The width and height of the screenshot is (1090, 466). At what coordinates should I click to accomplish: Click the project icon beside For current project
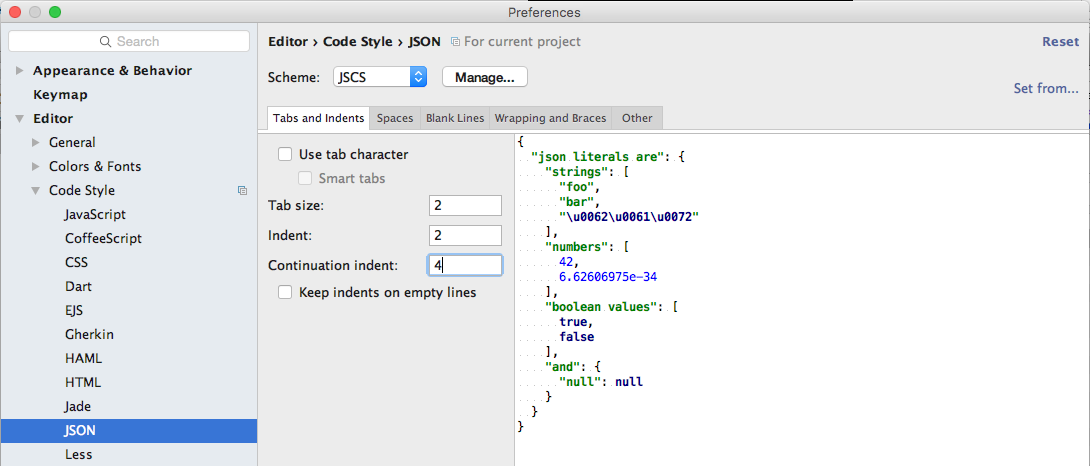(x=456, y=42)
